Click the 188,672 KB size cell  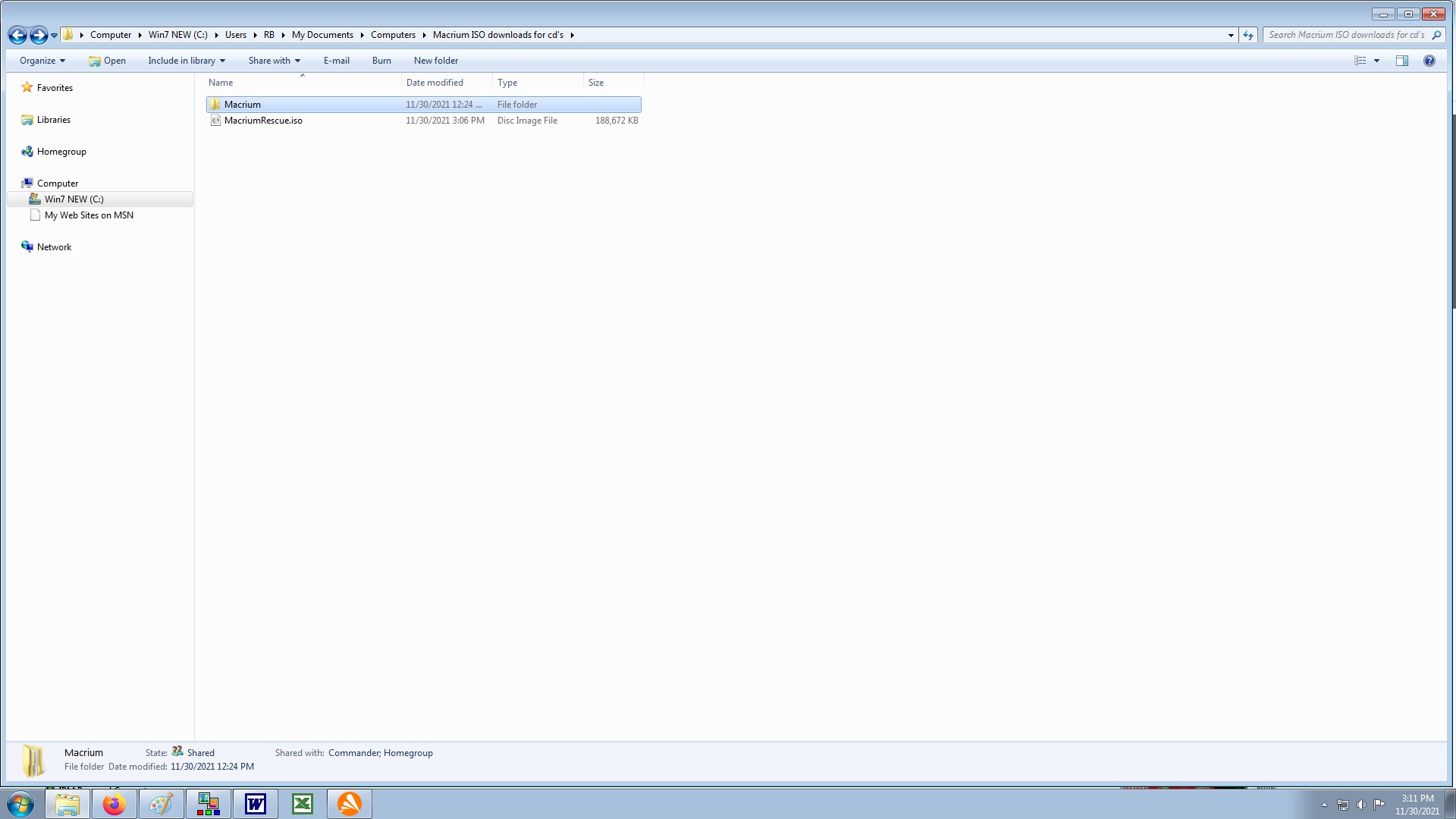[x=617, y=121]
